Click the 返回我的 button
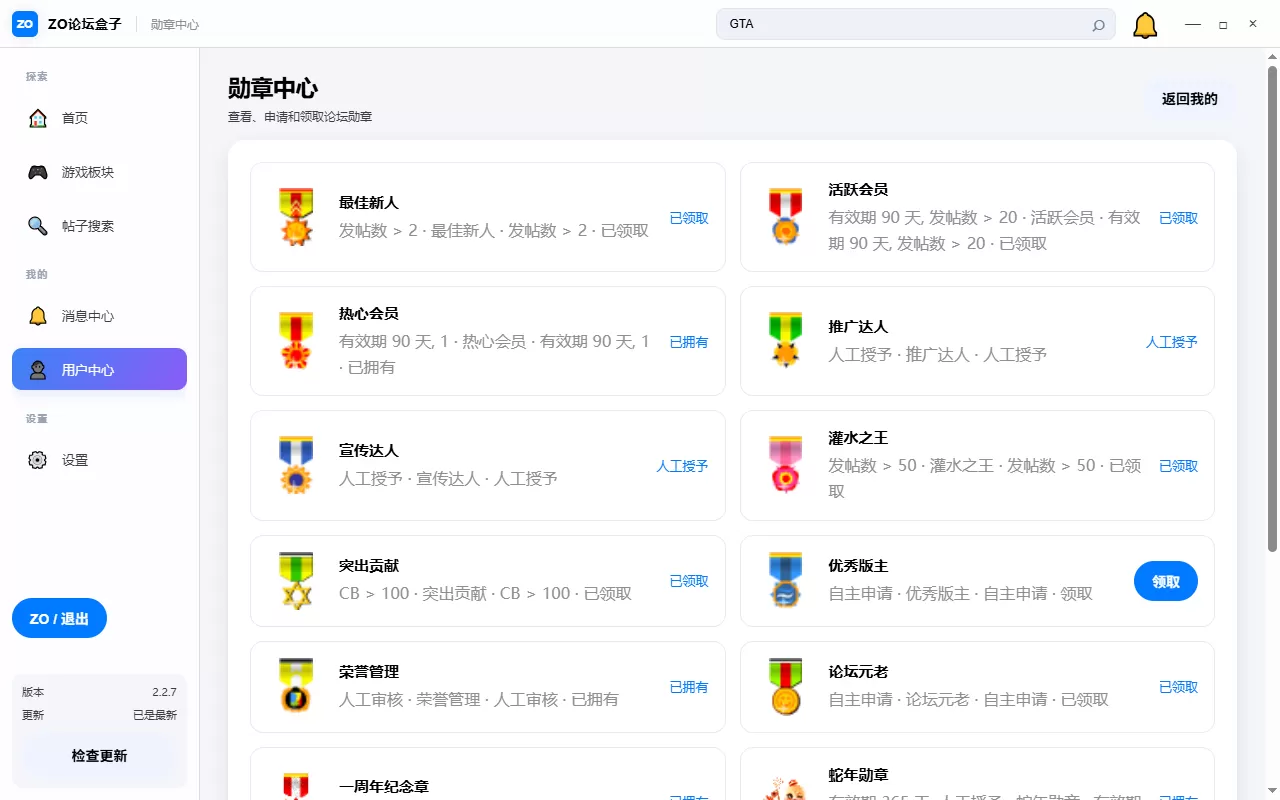This screenshot has width=1280, height=800. click(1190, 99)
